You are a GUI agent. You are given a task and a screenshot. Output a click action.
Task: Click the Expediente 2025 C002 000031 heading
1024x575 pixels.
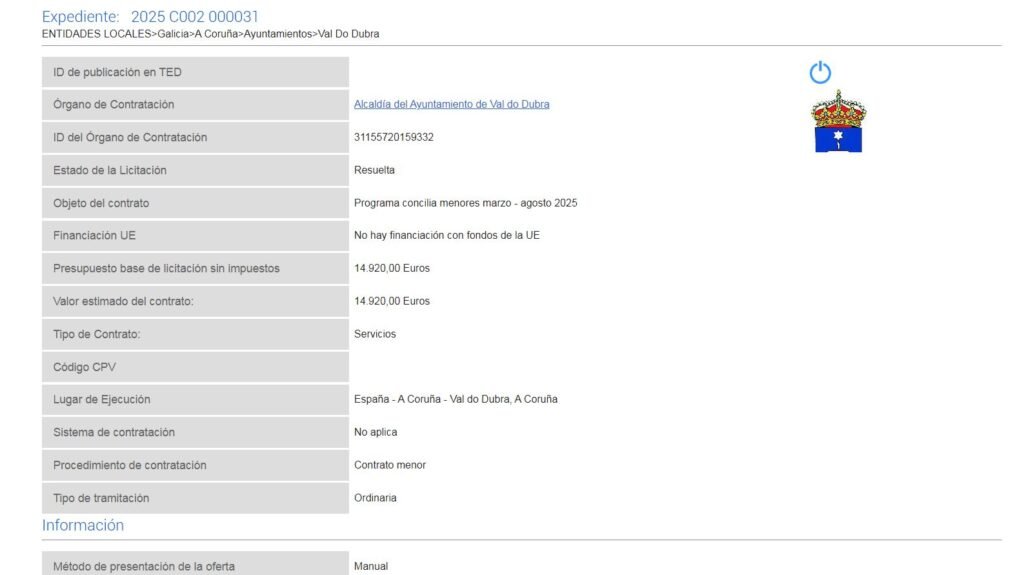[x=150, y=17]
